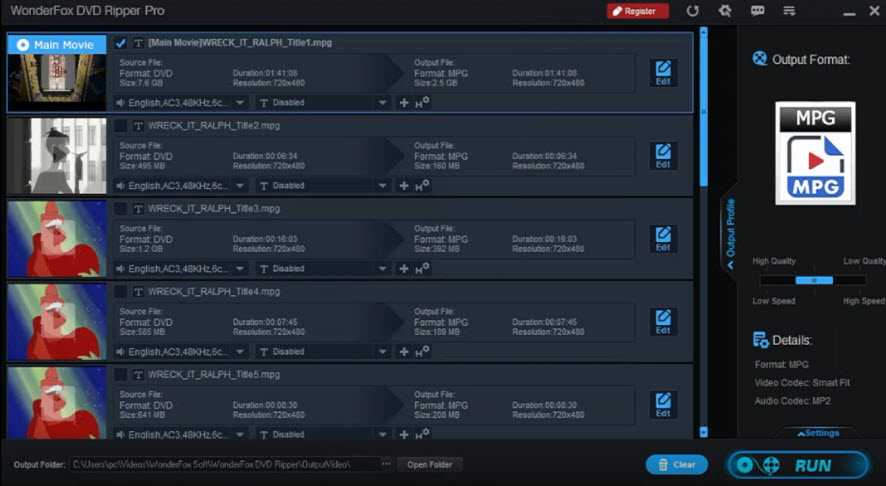This screenshot has height=486, width=886.
Task: Expand audio track dropdown for Title1
Action: tap(240, 103)
